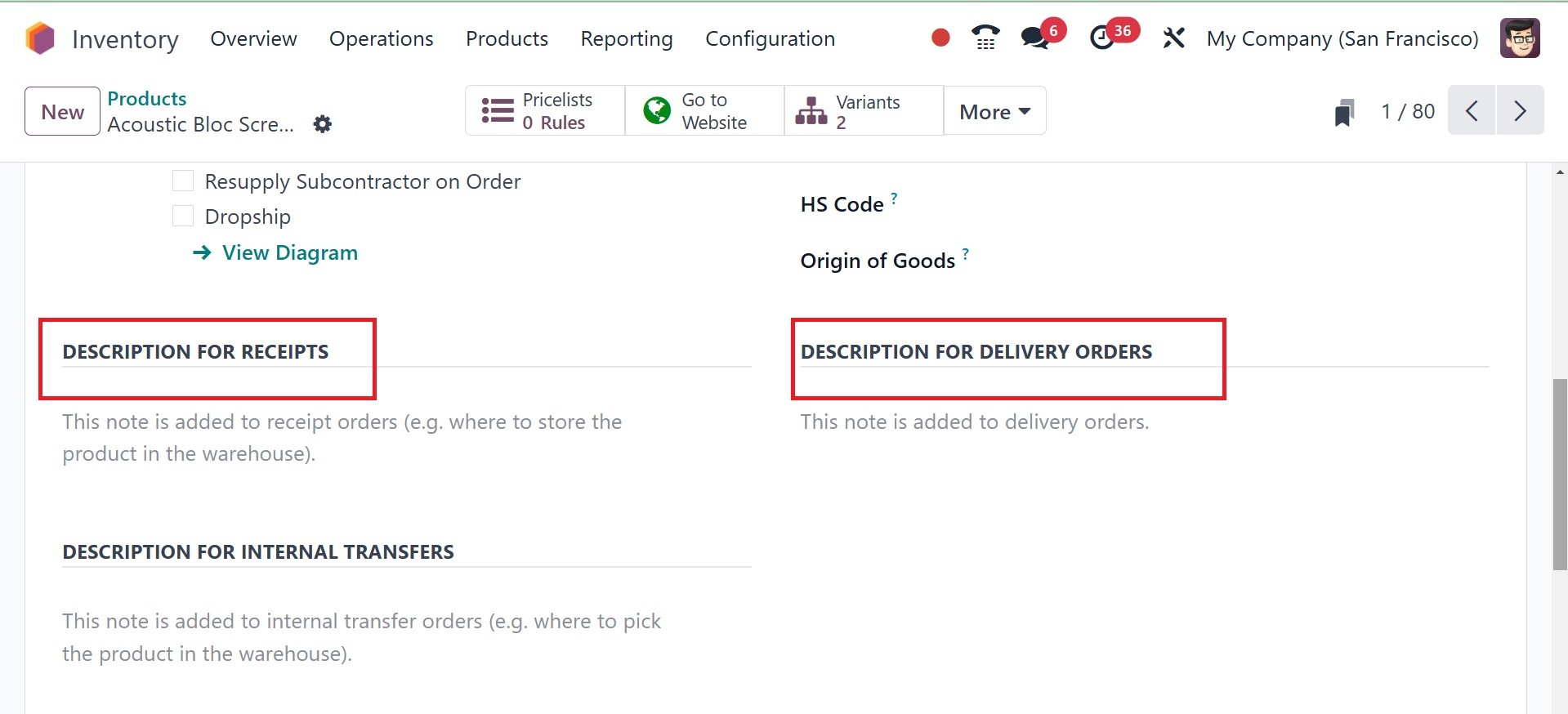Enable Resupply Subcontractor on Order checkbox
The width and height of the screenshot is (1568, 714).
(183, 181)
